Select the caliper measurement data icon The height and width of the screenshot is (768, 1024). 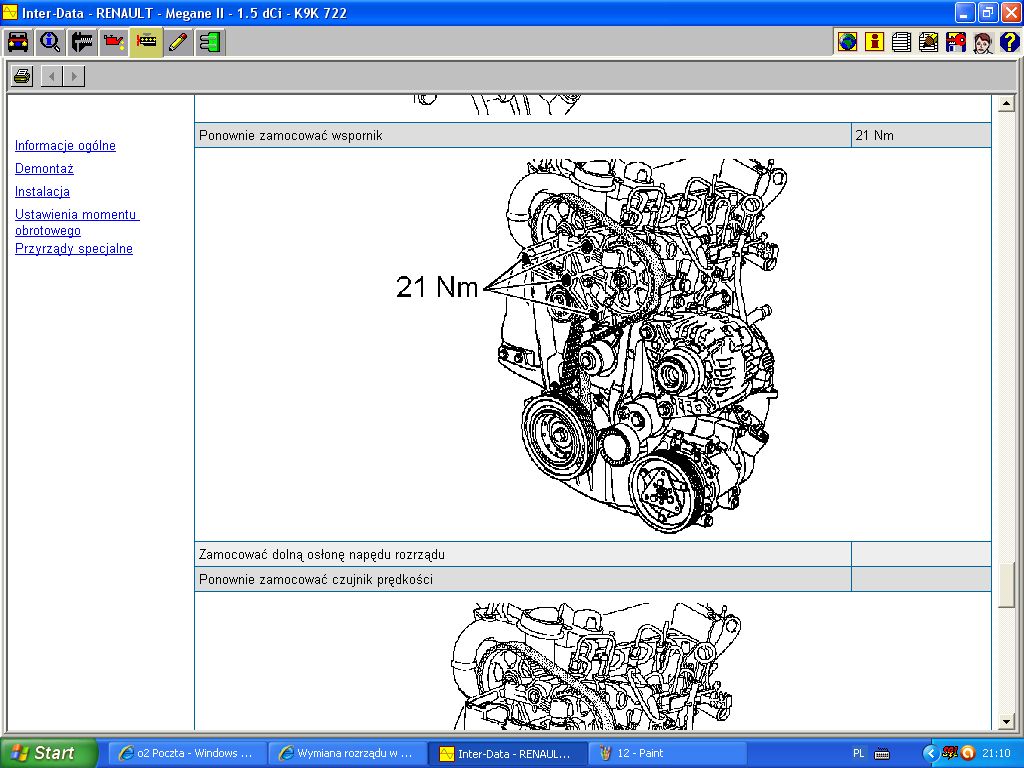click(82, 42)
